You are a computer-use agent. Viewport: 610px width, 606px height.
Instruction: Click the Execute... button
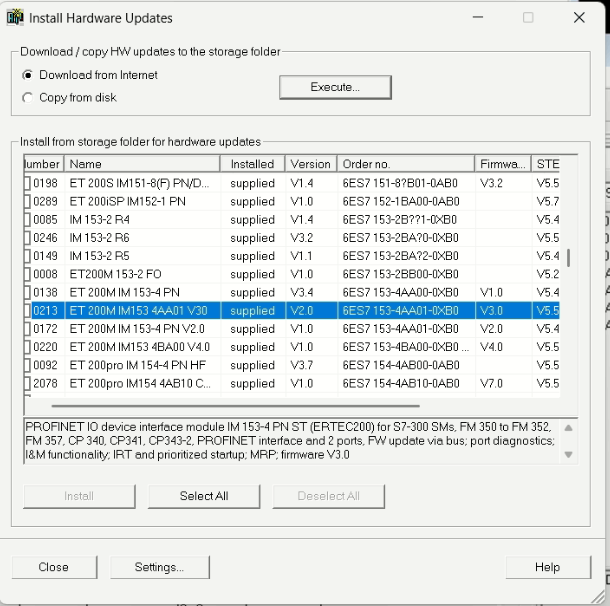pos(335,87)
